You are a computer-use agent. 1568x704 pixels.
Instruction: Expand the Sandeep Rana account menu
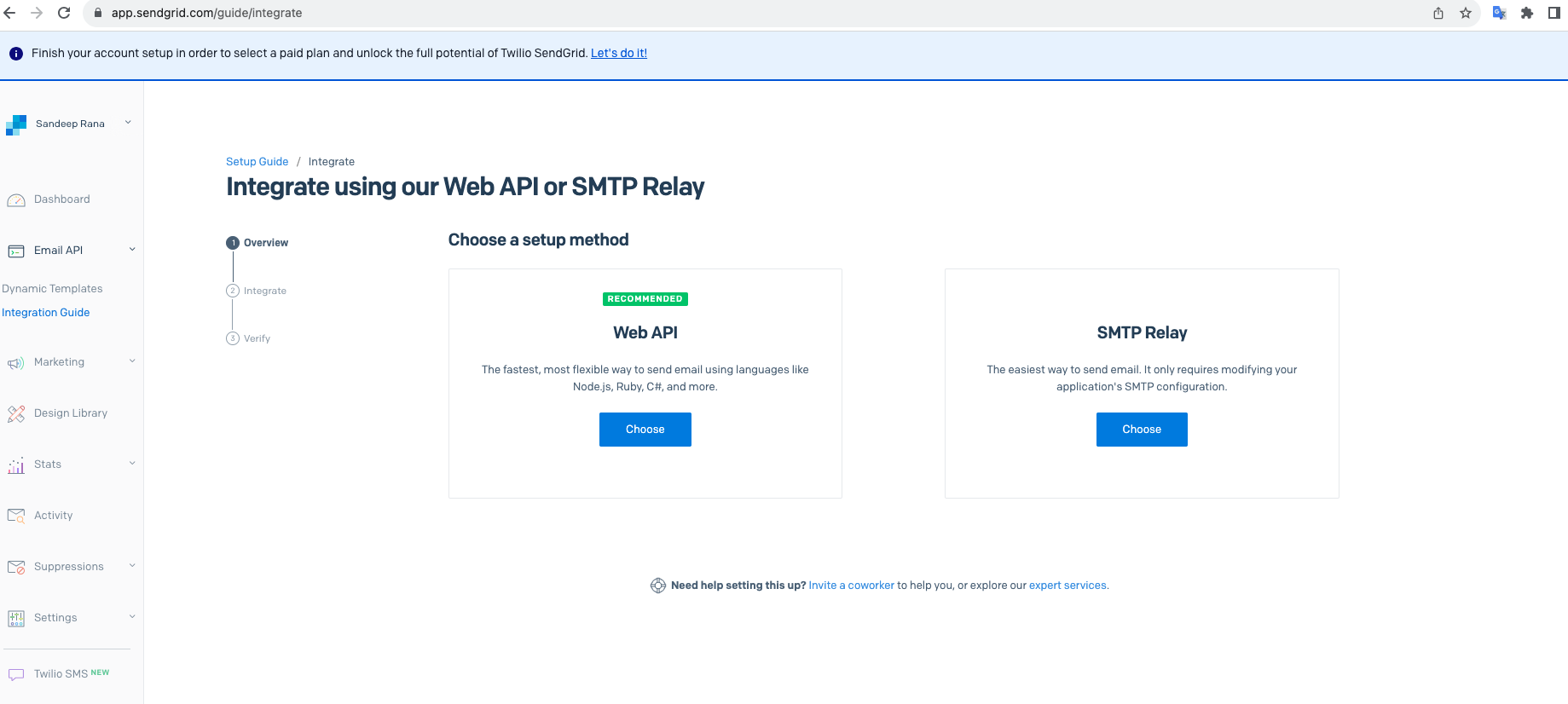[x=128, y=123]
